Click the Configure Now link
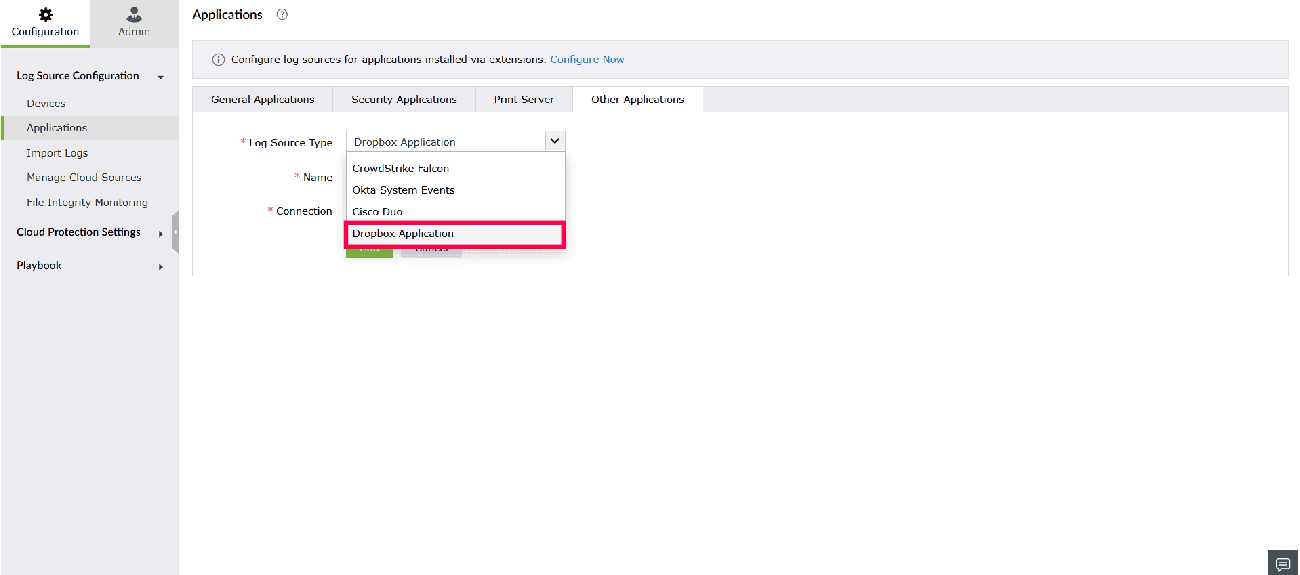 pyautogui.click(x=587, y=60)
